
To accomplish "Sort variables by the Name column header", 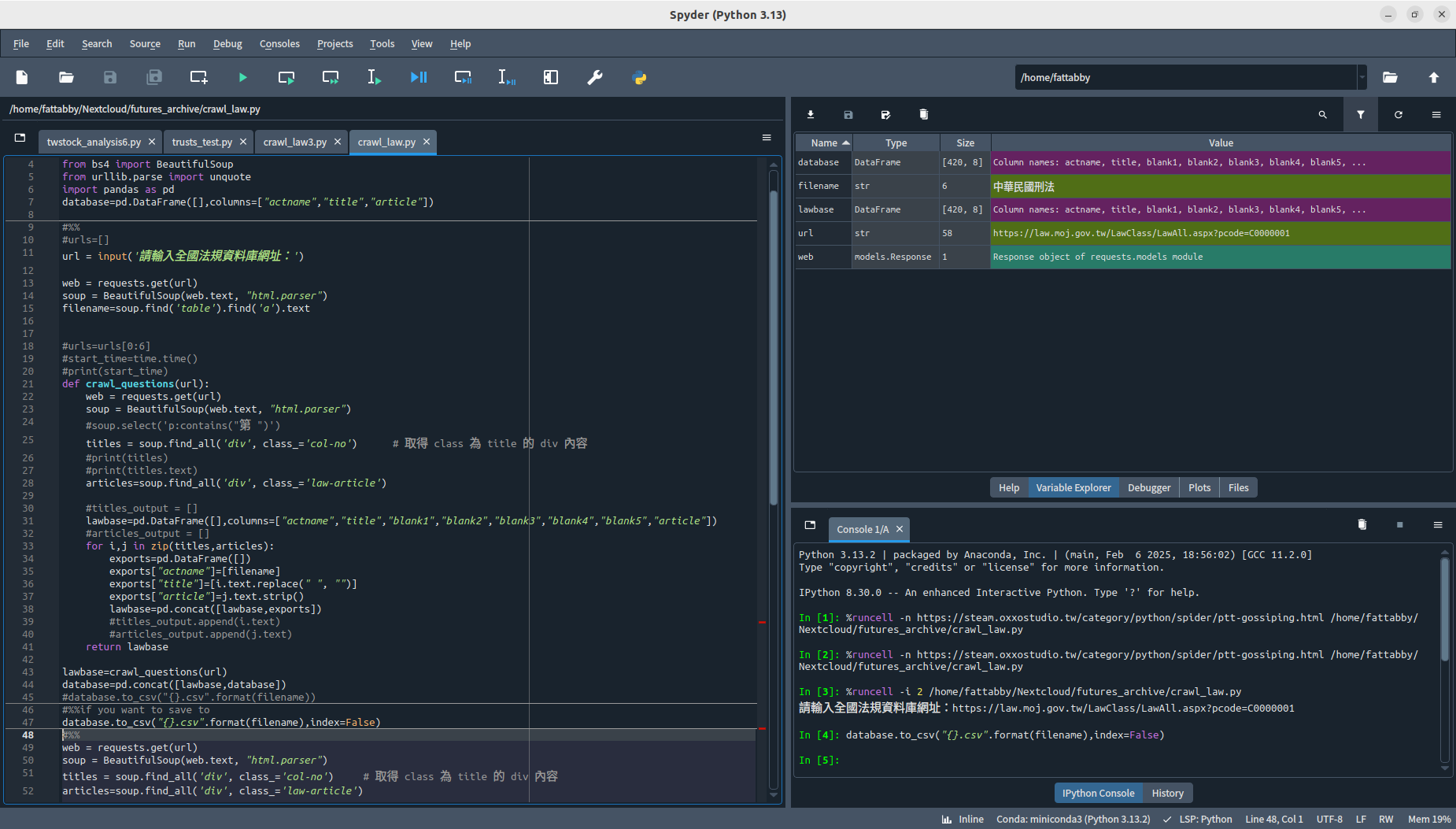I will coord(823,142).
